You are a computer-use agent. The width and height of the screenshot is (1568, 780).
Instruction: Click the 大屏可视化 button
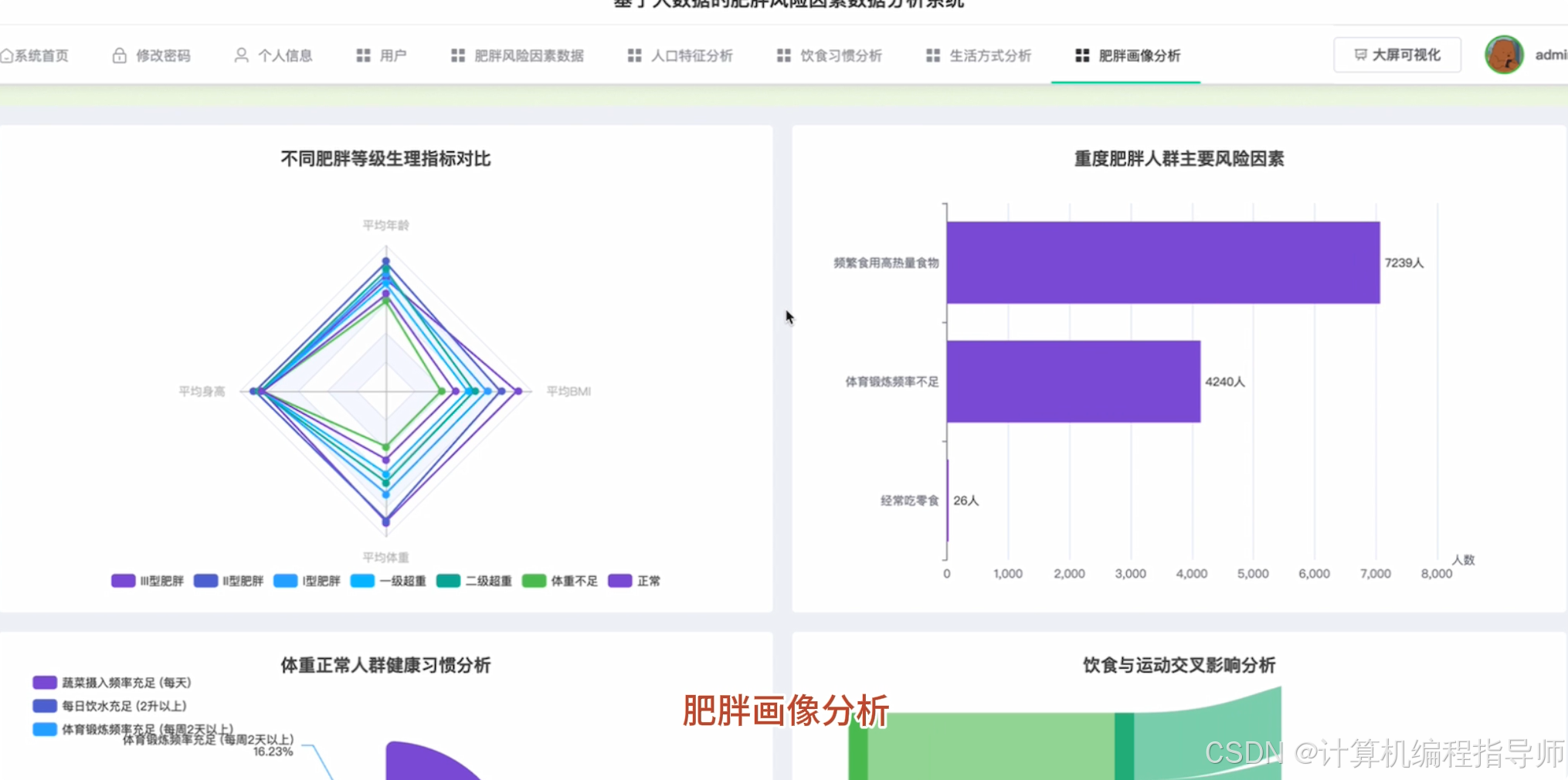1397,55
